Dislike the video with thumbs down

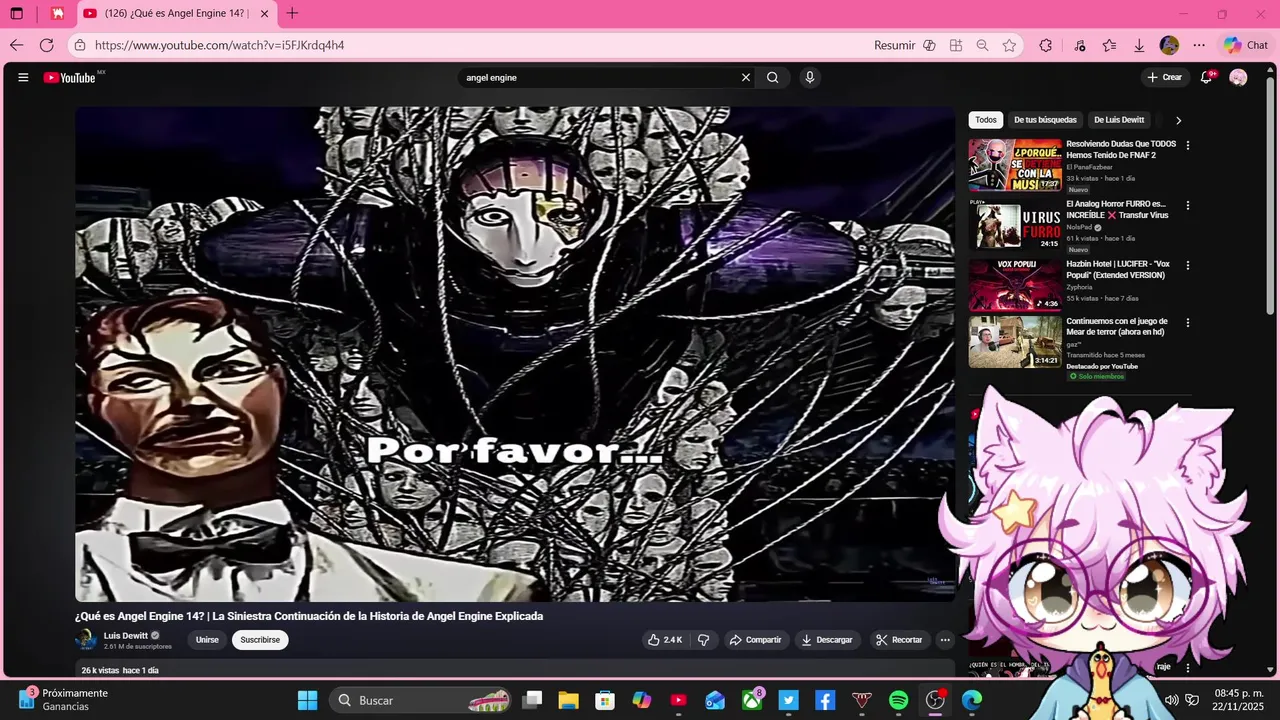click(704, 640)
